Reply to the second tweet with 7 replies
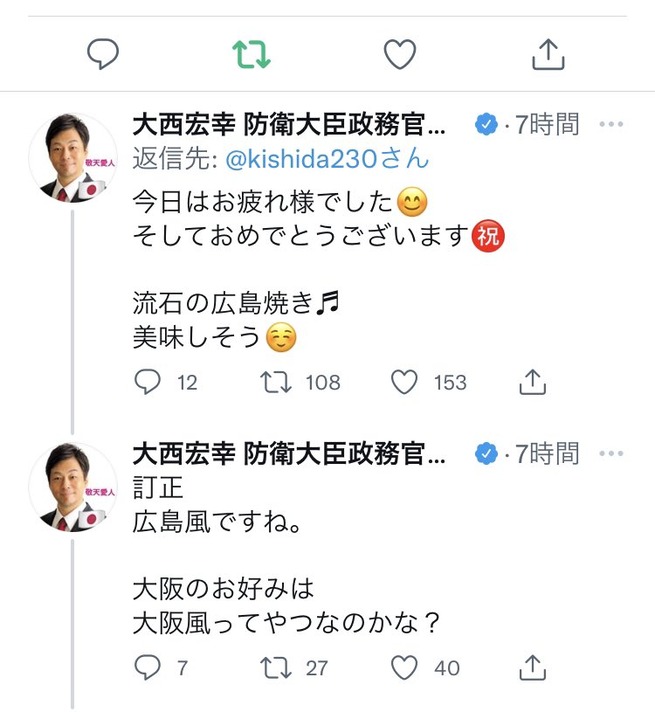 [147, 667]
